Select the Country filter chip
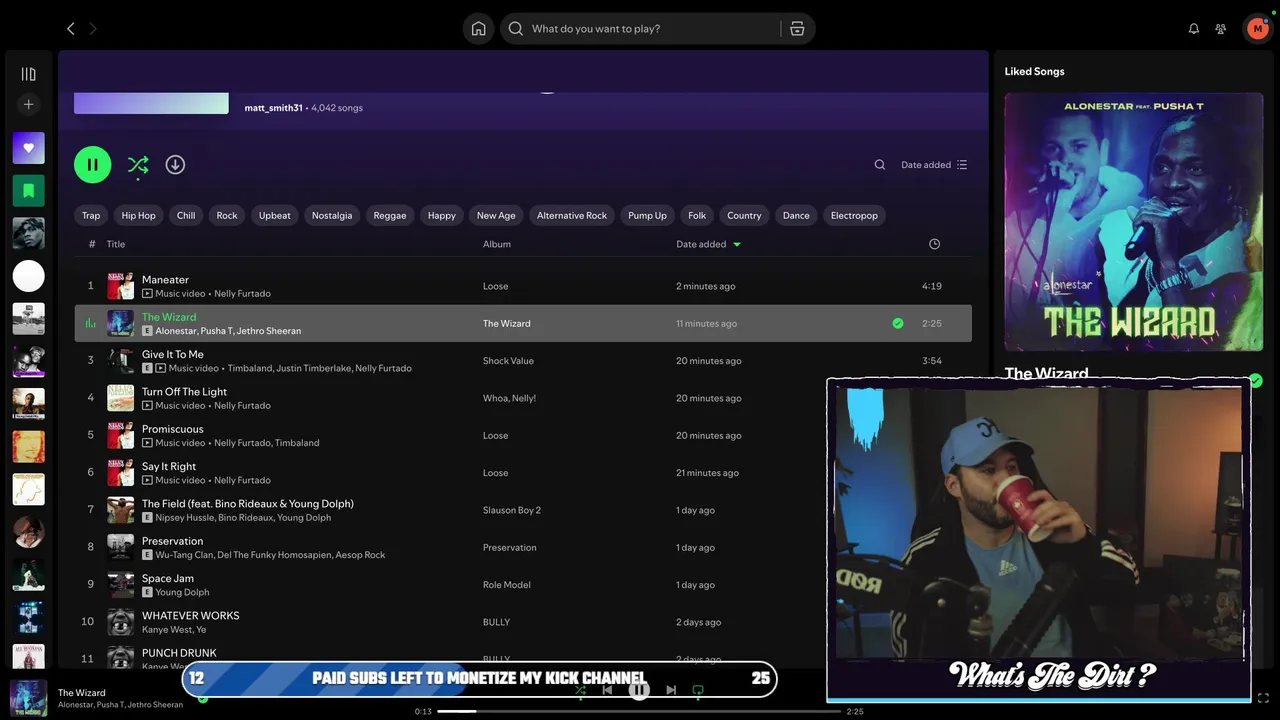Viewport: 1280px width, 720px height. [744, 215]
